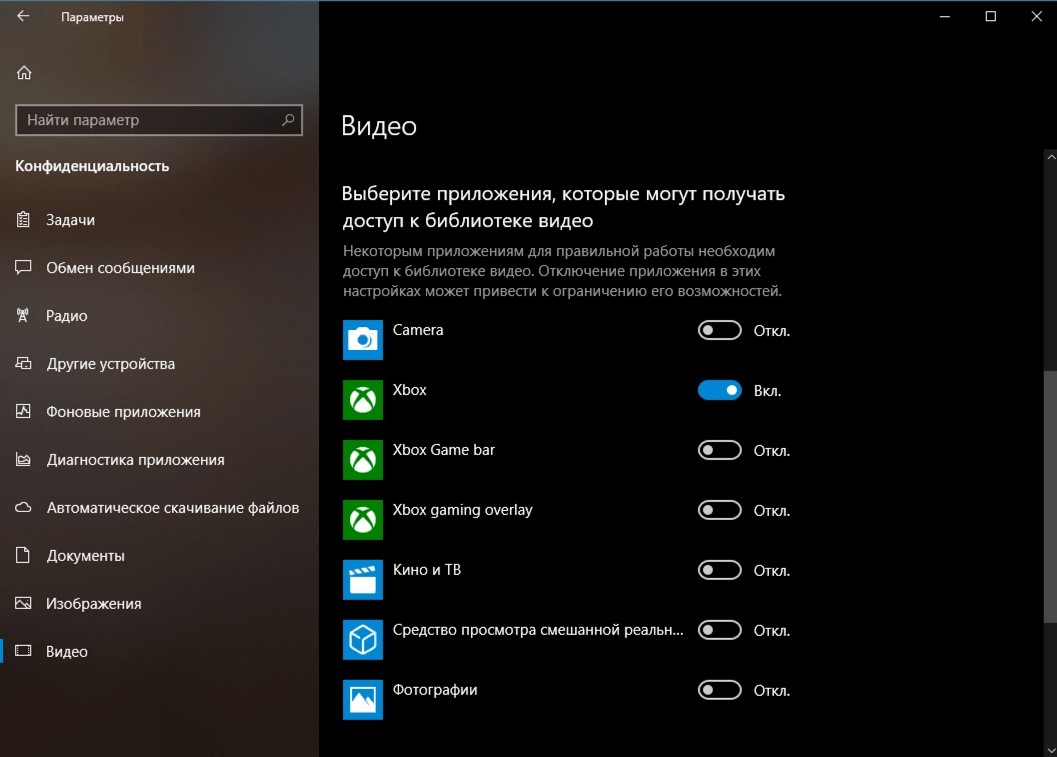Click the search magnifier icon
The width and height of the screenshot is (1057, 757).
click(288, 120)
